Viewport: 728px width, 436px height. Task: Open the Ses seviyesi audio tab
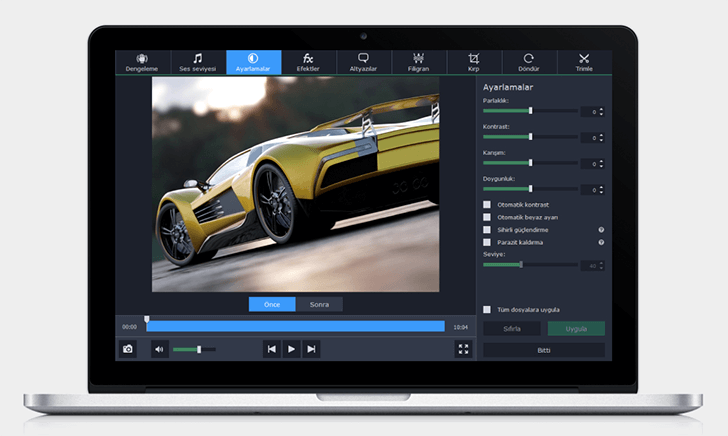[198, 62]
